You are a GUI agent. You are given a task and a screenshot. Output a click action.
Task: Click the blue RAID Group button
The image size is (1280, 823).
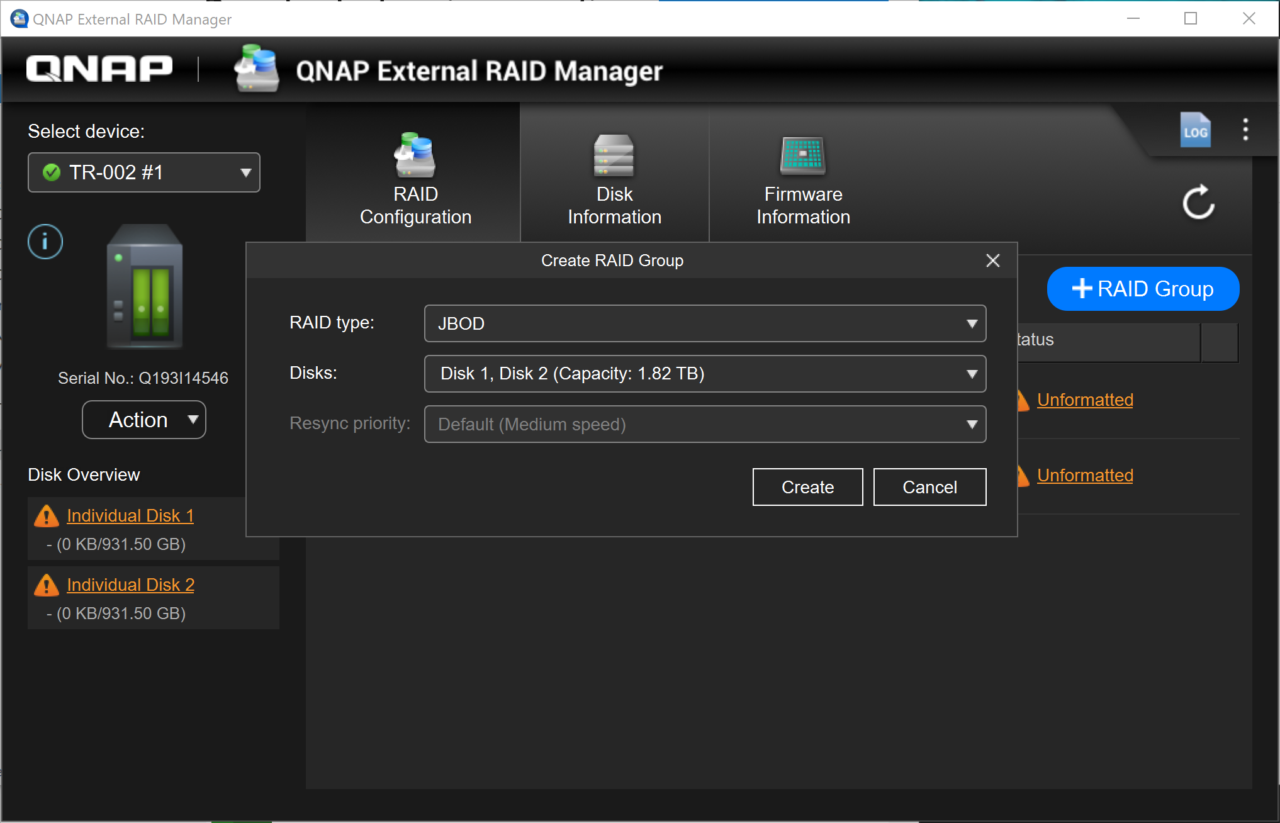point(1143,288)
